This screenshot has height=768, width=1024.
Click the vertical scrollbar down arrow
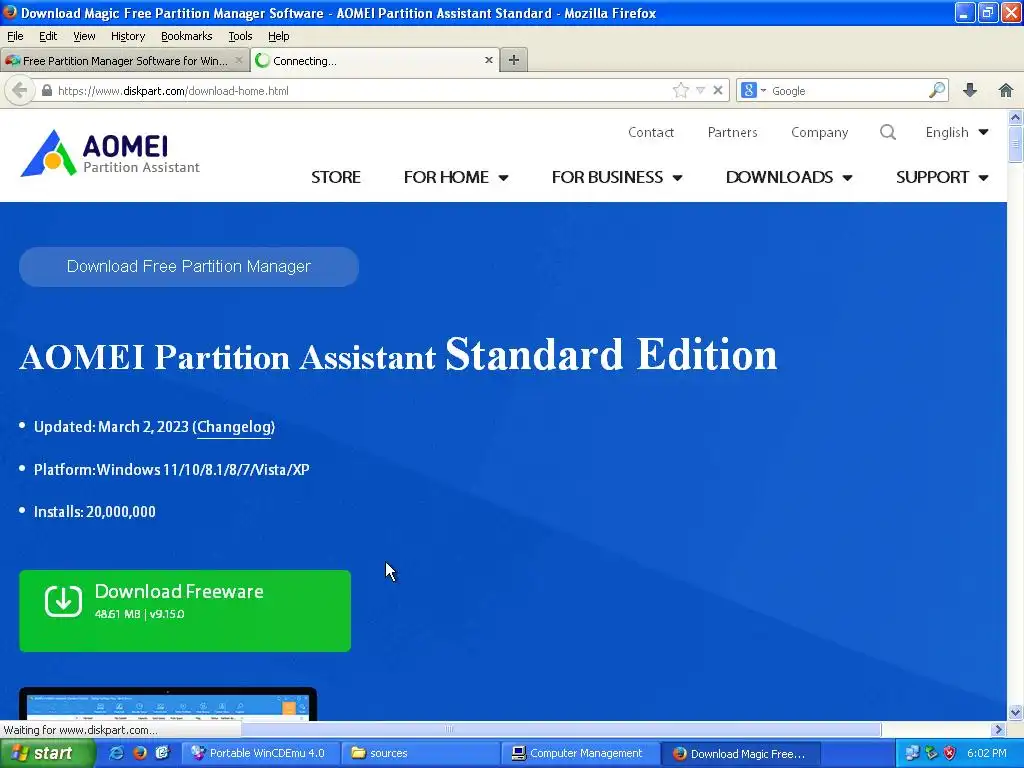(1015, 712)
